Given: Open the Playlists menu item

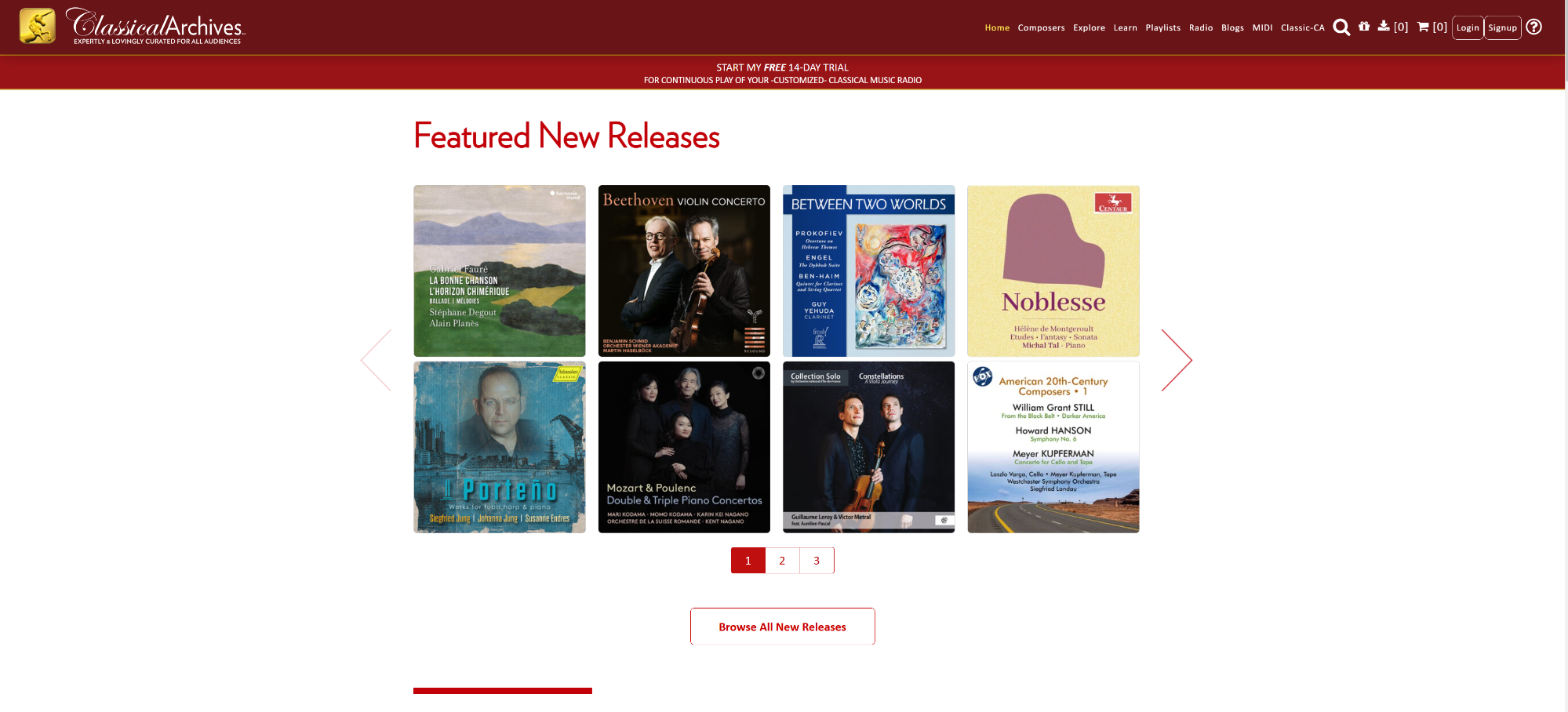Looking at the screenshot, I should (1162, 27).
